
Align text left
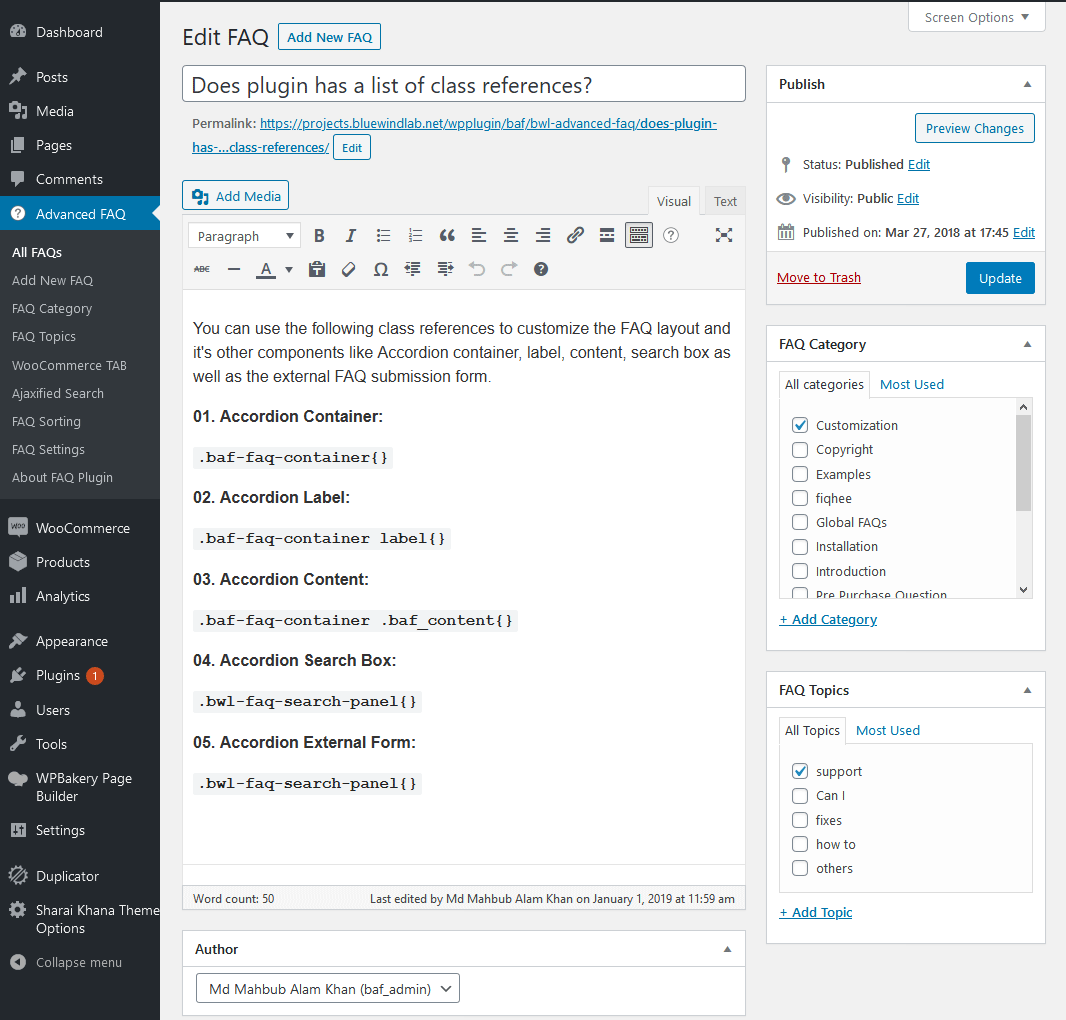pos(479,236)
